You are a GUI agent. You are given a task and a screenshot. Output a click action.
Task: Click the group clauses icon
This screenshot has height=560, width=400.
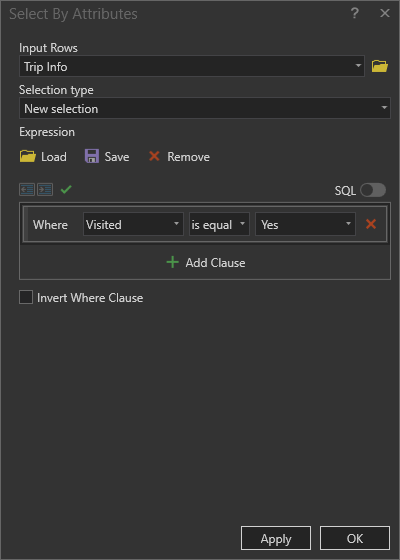click(45, 189)
